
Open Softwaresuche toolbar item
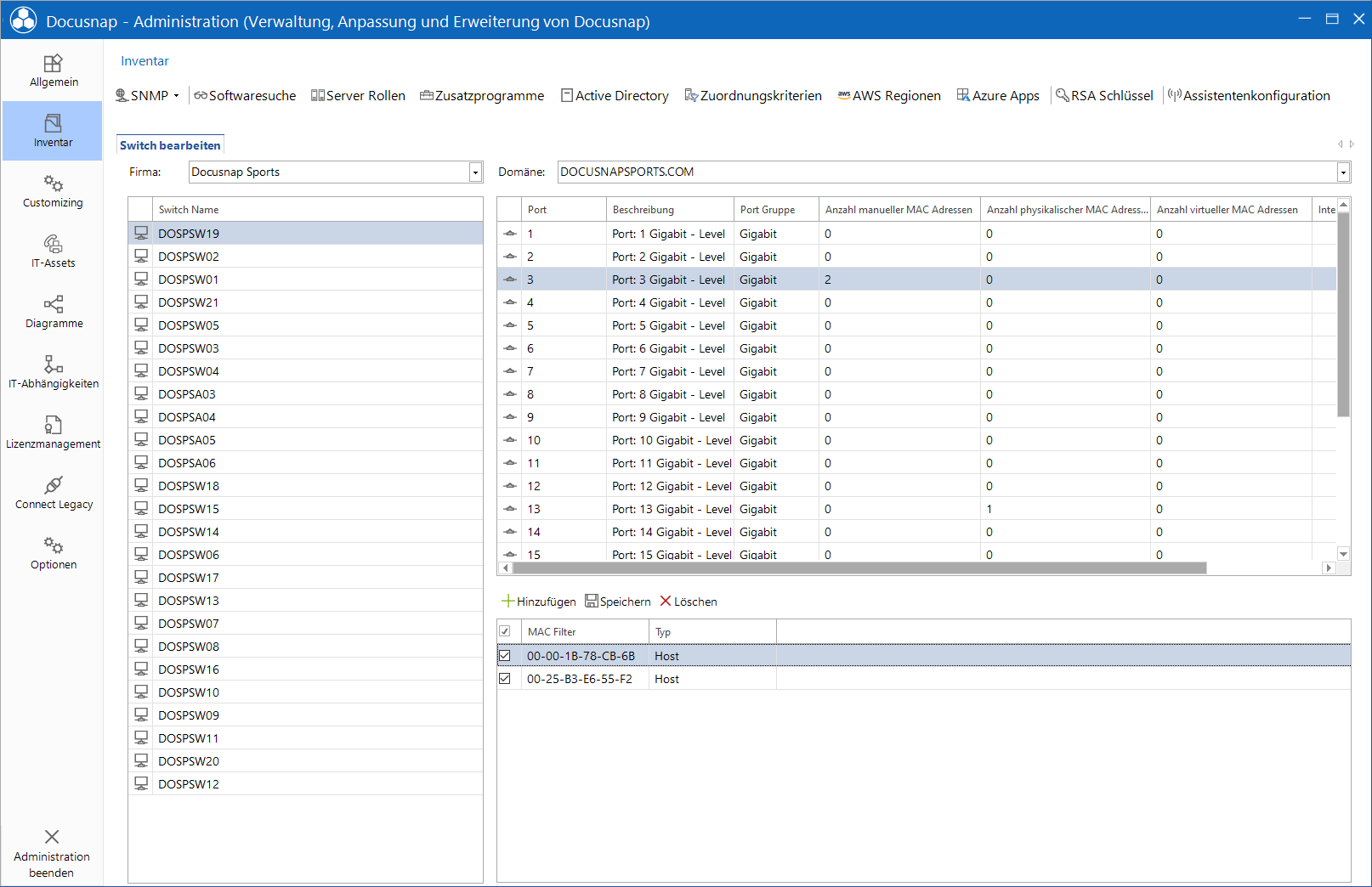pyautogui.click(x=245, y=96)
